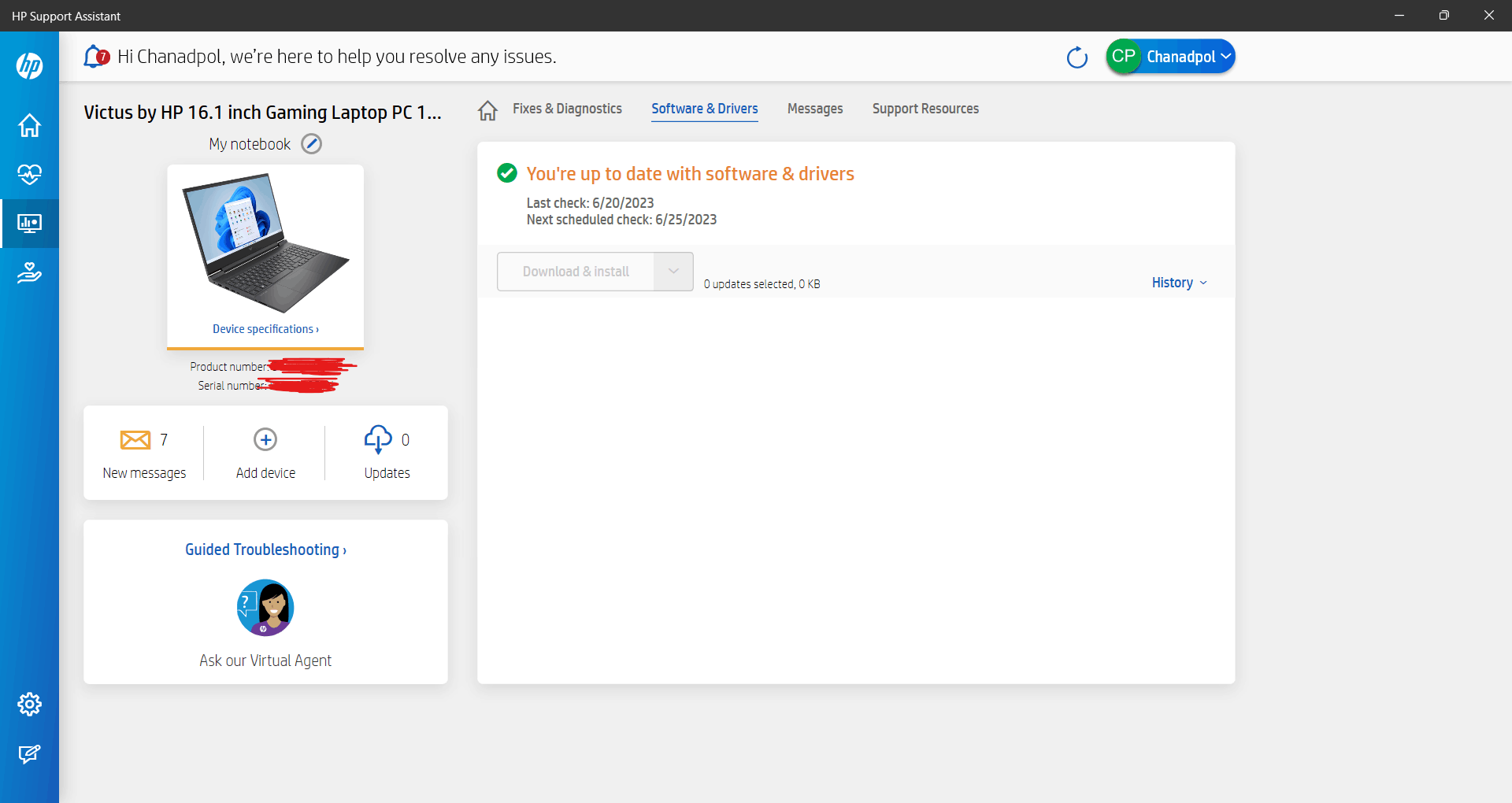Click the Add device label
This screenshot has width=1512, height=803.
pos(265,473)
